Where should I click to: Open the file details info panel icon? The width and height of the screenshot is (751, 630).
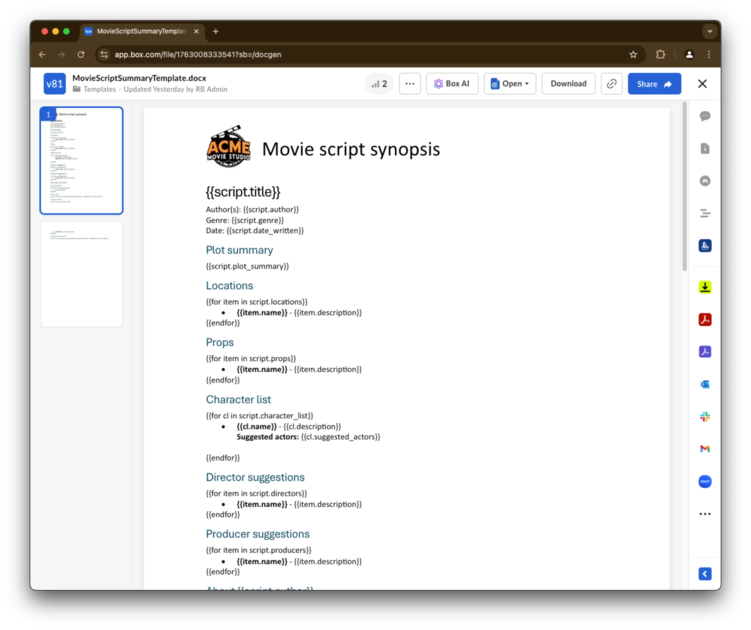pyautogui.click(x=705, y=149)
